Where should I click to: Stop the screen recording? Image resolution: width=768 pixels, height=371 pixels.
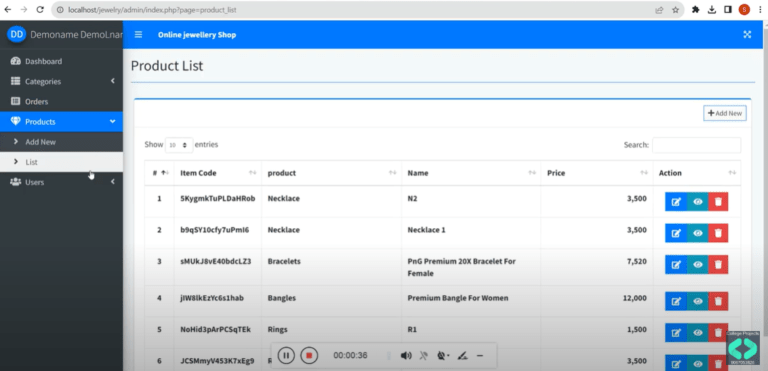point(309,355)
